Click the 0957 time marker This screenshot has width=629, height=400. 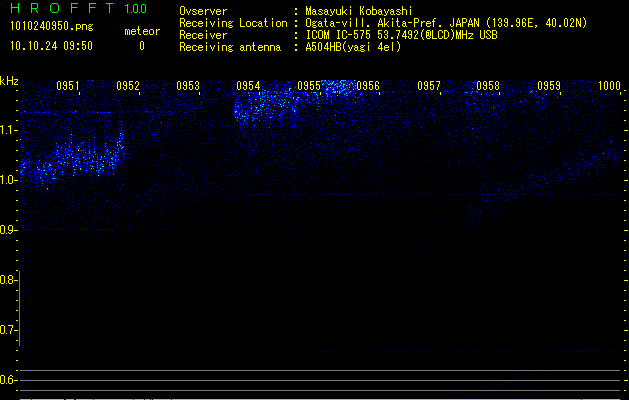429,86
